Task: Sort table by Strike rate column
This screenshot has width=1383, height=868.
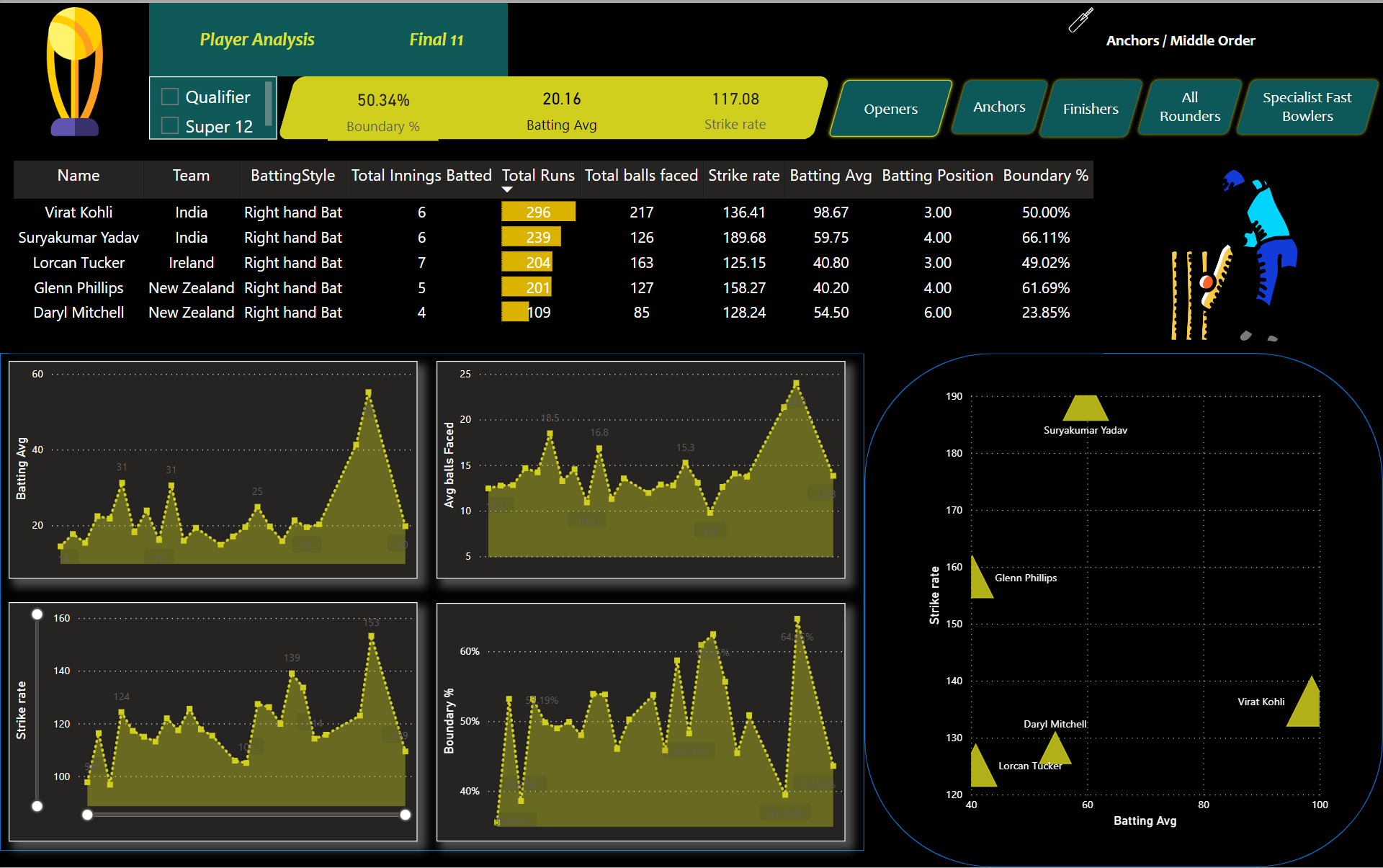Action: 743,176
